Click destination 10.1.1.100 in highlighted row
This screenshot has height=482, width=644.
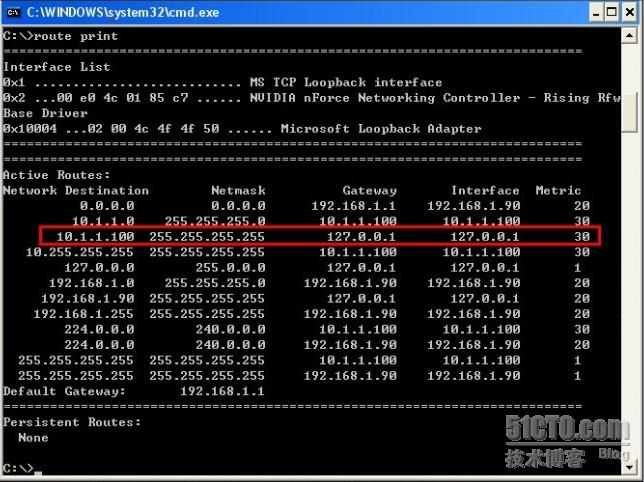[95, 236]
